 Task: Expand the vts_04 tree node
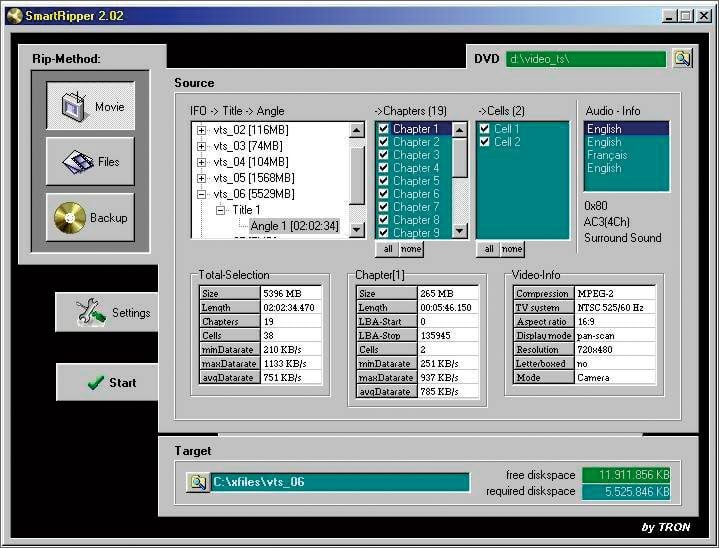[201, 162]
